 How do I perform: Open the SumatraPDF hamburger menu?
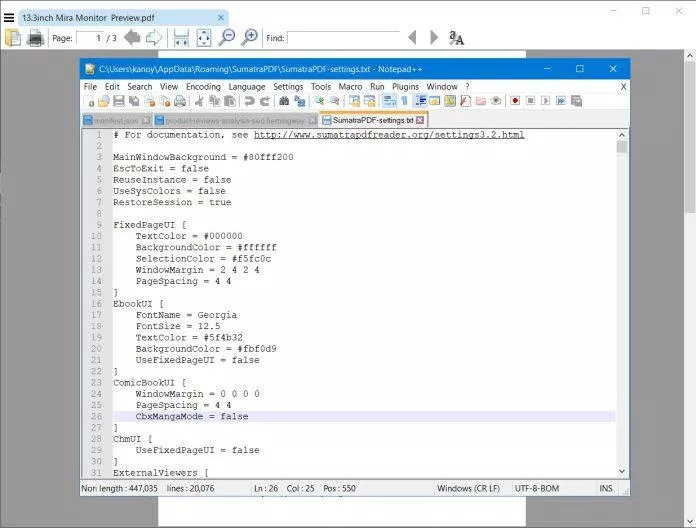(9, 17)
